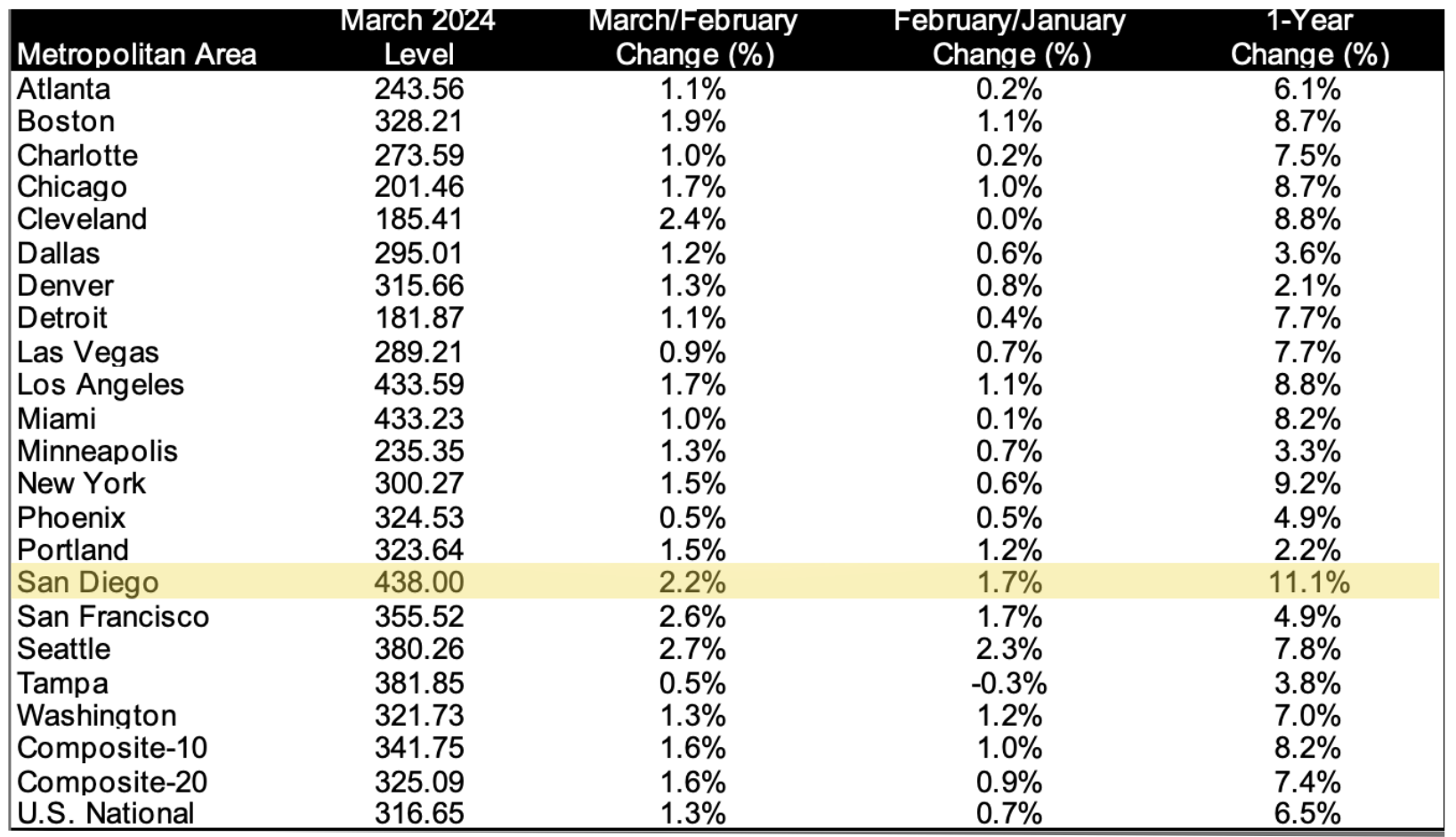Click the February/January Change (%) header
Screen dimensions: 1456x837
click(x=1010, y=37)
